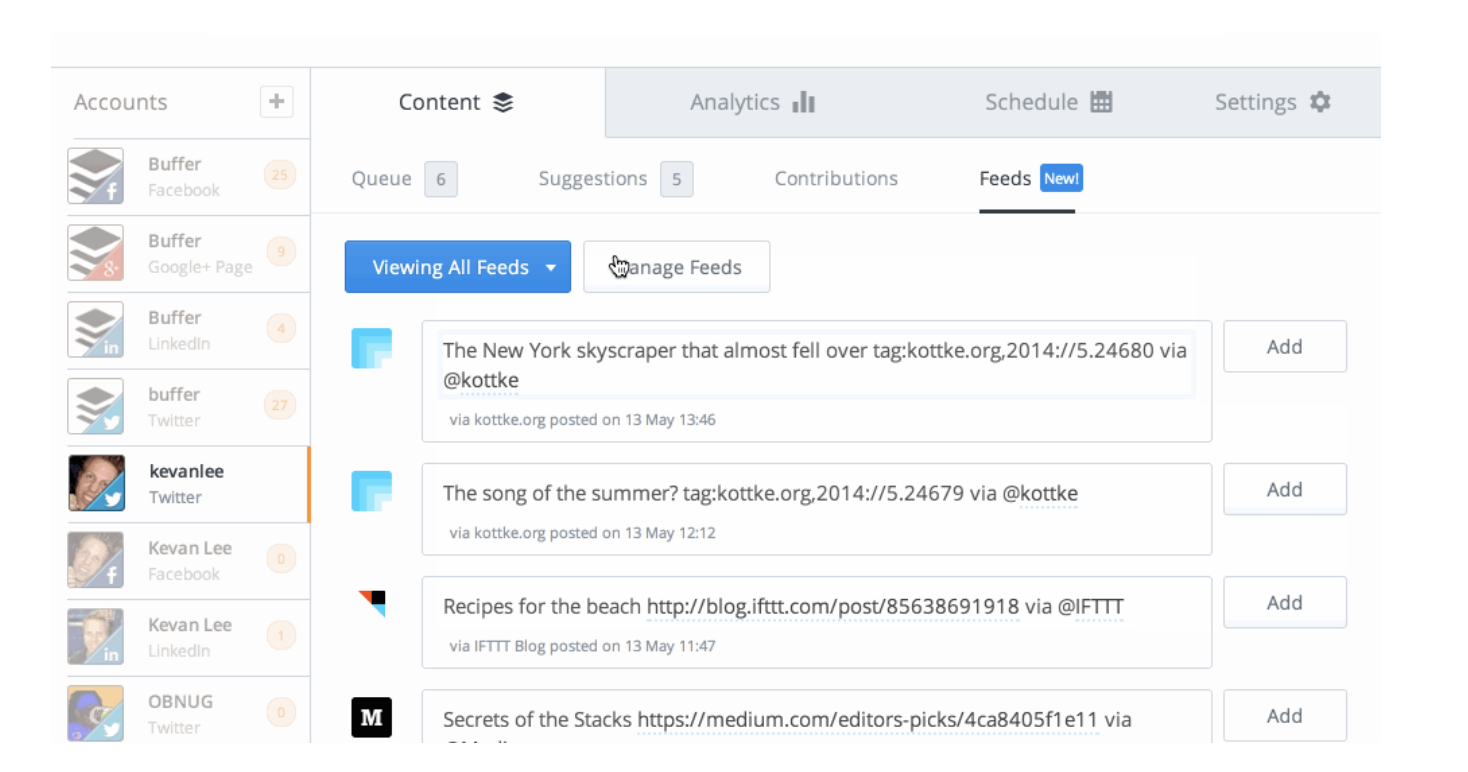Click the Suggestions count badge 5
Viewport: 1468px width, 772px height.
click(676, 180)
